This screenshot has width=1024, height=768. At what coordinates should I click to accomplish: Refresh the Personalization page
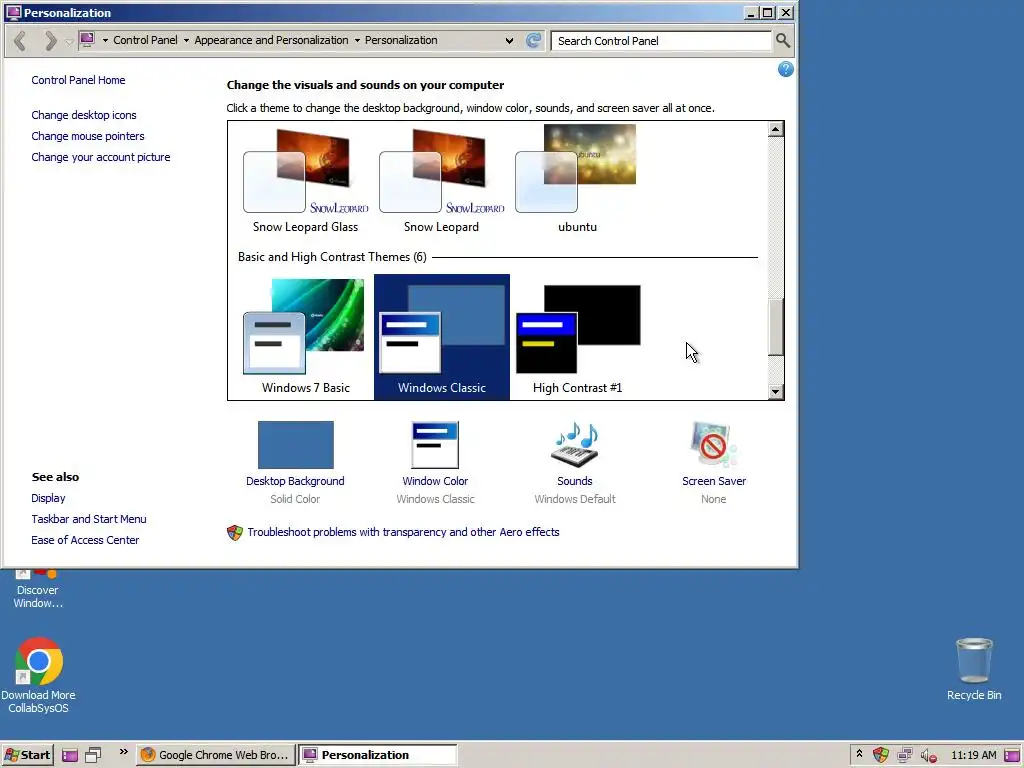pyautogui.click(x=534, y=40)
